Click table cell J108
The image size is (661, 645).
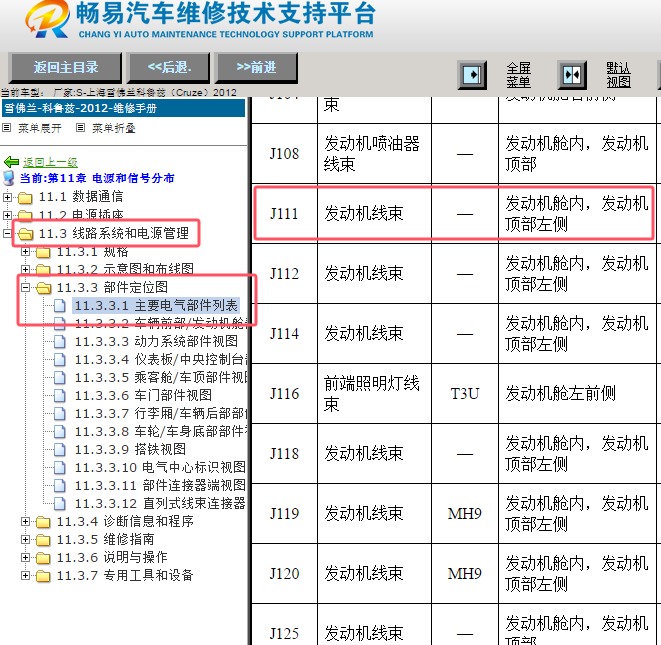[284, 153]
